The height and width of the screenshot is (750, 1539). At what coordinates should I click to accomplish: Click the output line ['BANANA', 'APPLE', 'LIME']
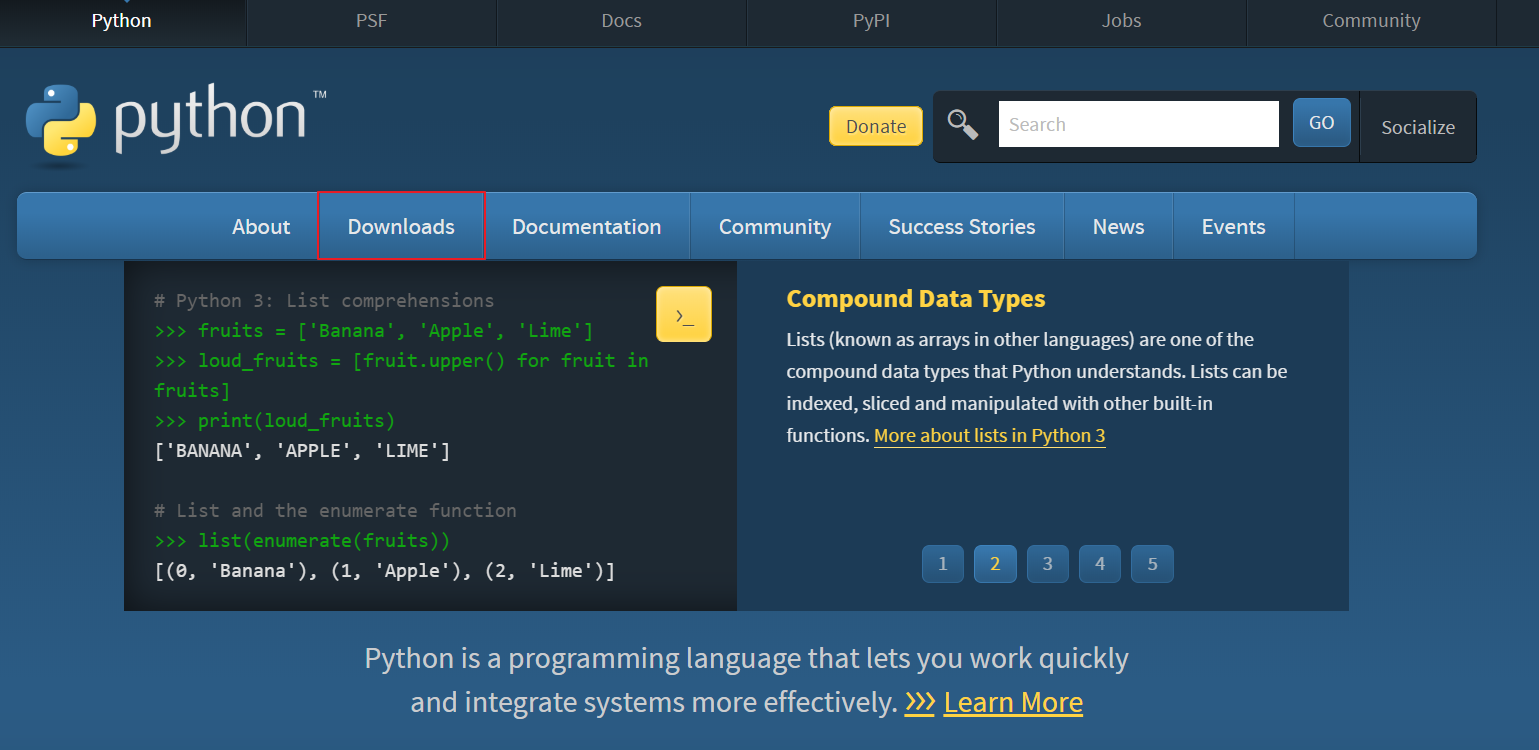(302, 451)
